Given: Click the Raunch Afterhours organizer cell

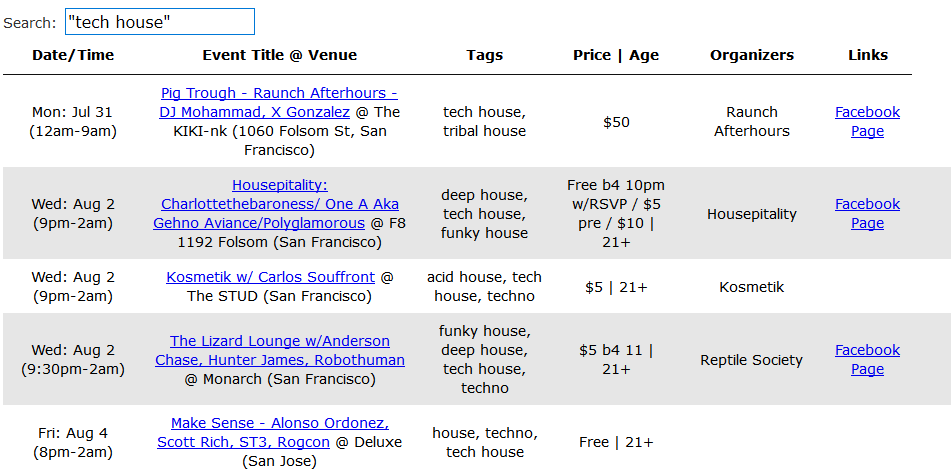Looking at the screenshot, I should [752, 121].
